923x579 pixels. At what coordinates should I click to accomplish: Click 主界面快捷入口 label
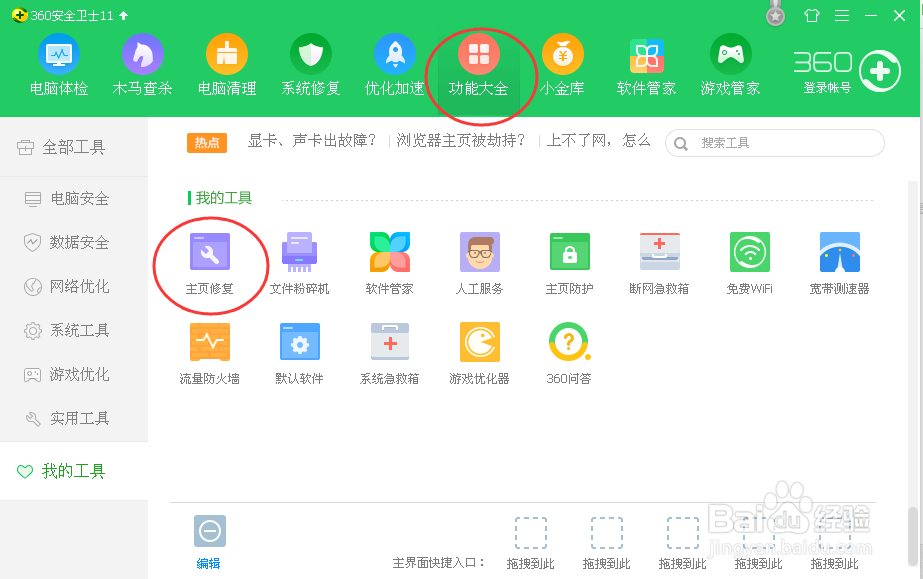438,563
